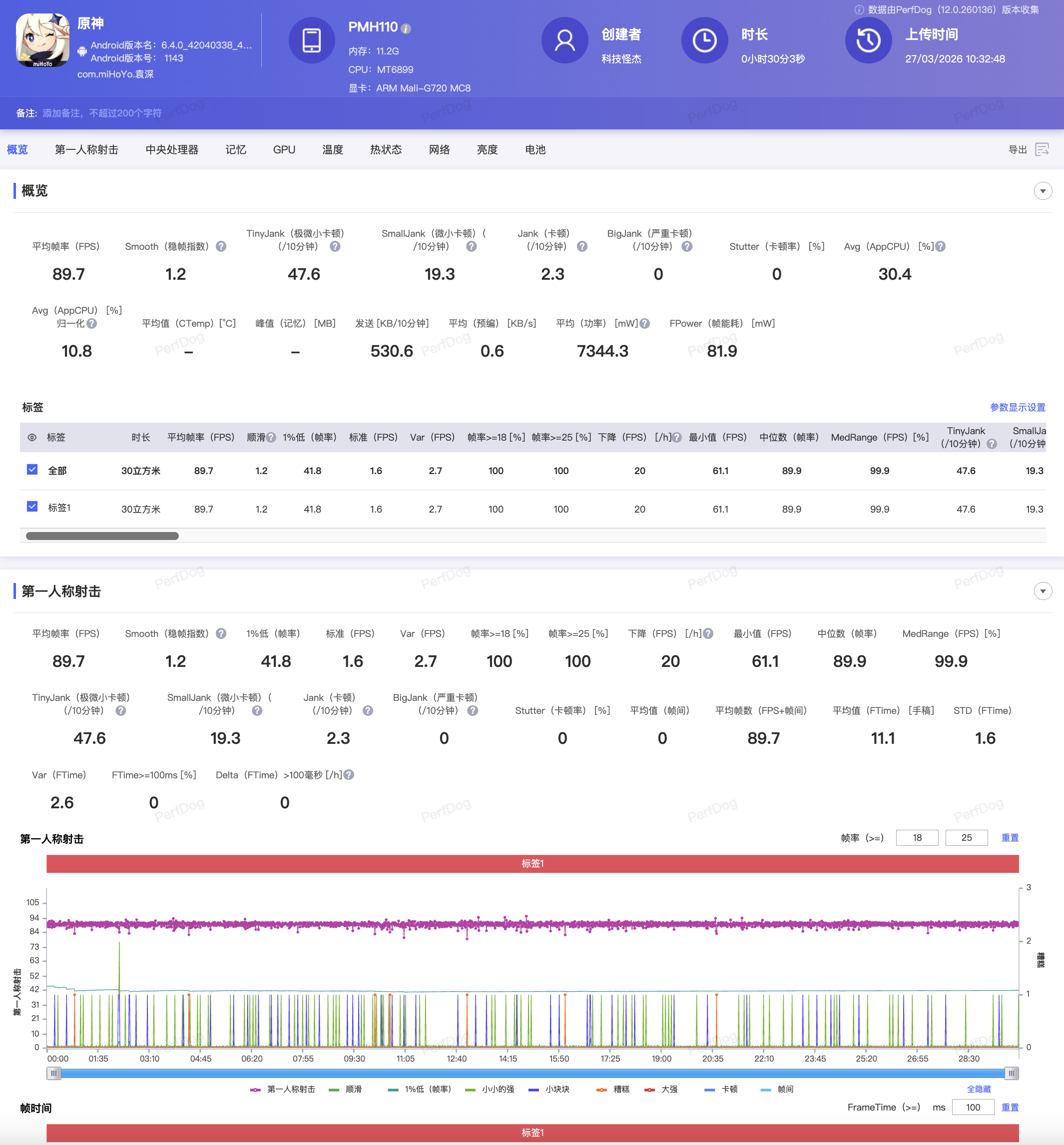This screenshot has height=1145, width=1064.
Task: Uncheck the 标签1 row checkbox
Action: (x=32, y=507)
